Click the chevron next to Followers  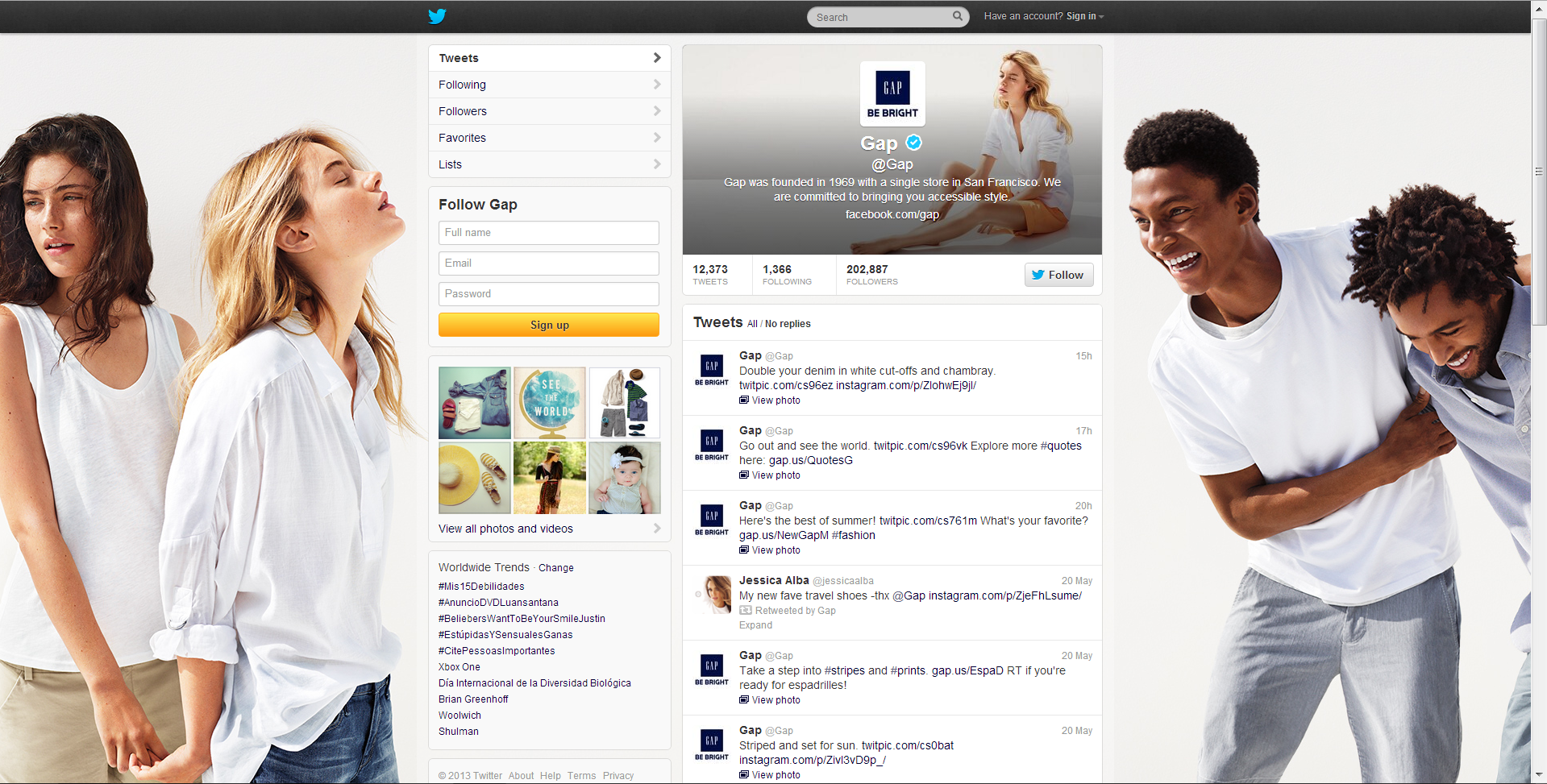click(657, 111)
